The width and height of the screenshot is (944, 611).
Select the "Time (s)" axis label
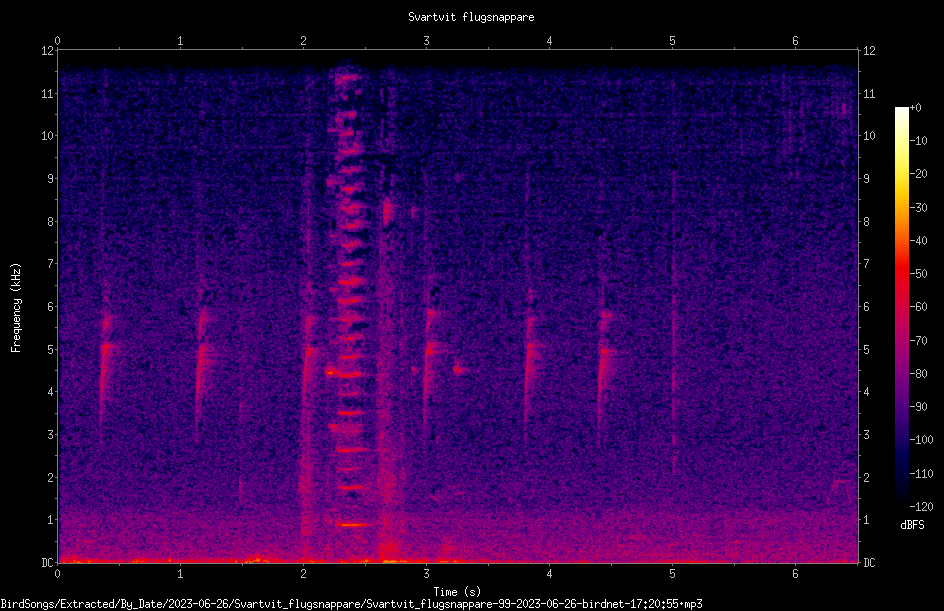tap(458, 592)
